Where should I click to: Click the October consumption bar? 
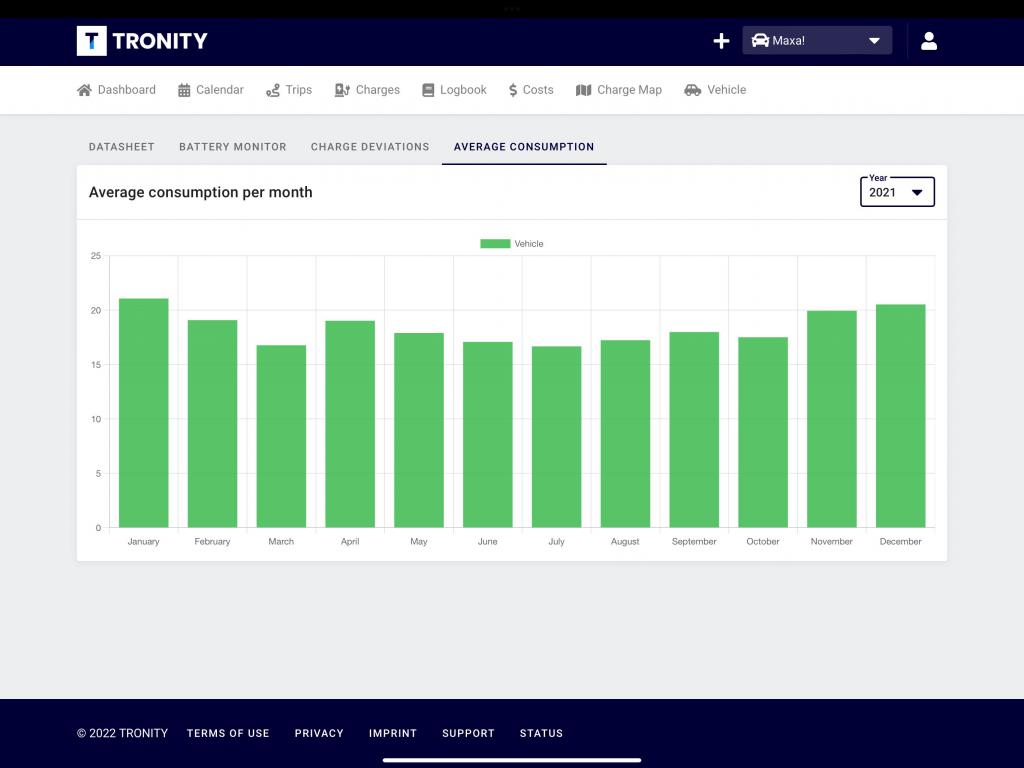tap(763, 432)
